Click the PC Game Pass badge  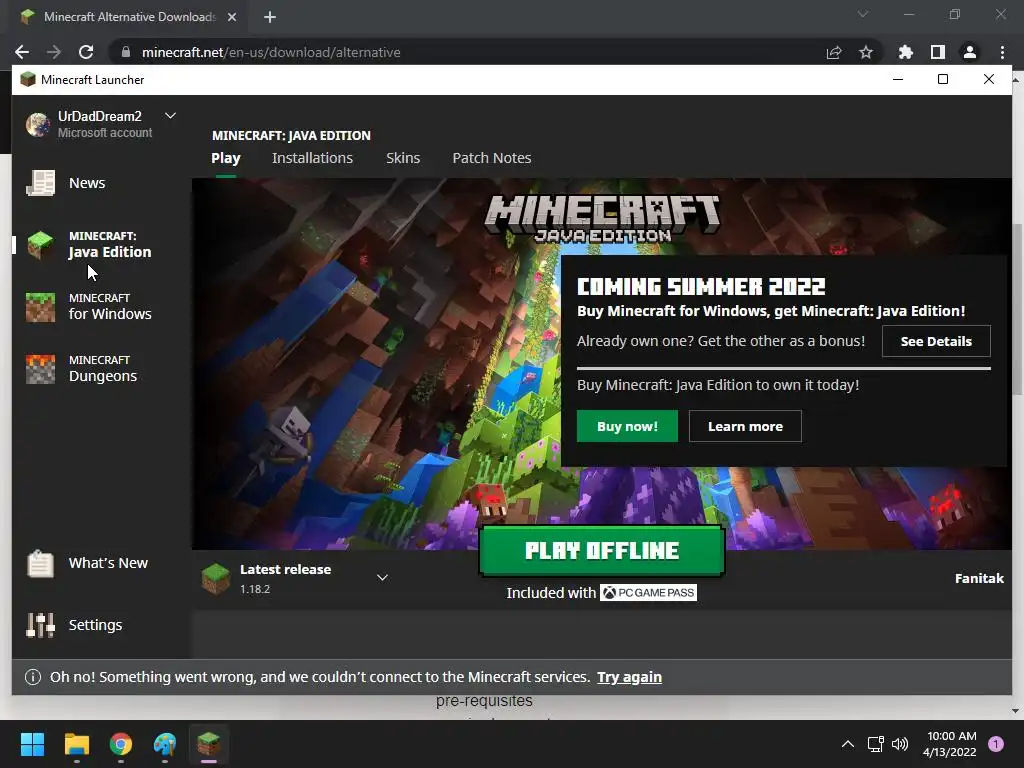tap(648, 592)
